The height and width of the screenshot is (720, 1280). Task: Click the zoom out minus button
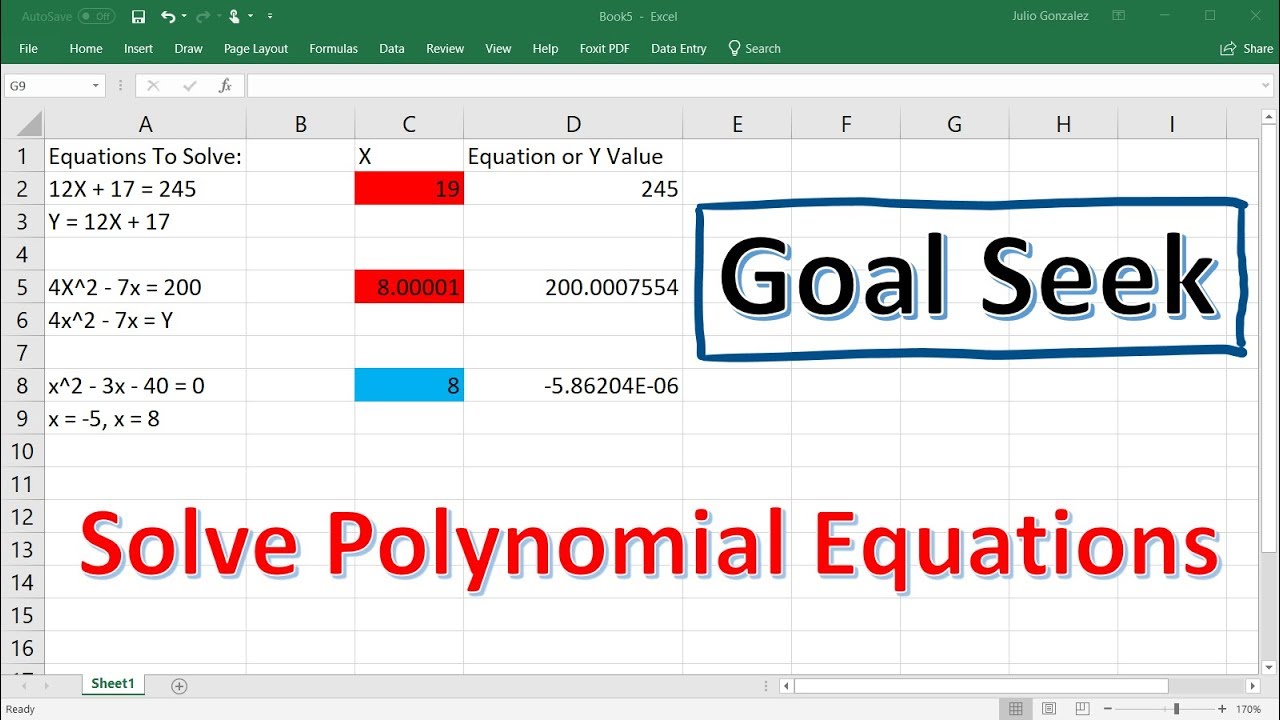tap(1108, 709)
